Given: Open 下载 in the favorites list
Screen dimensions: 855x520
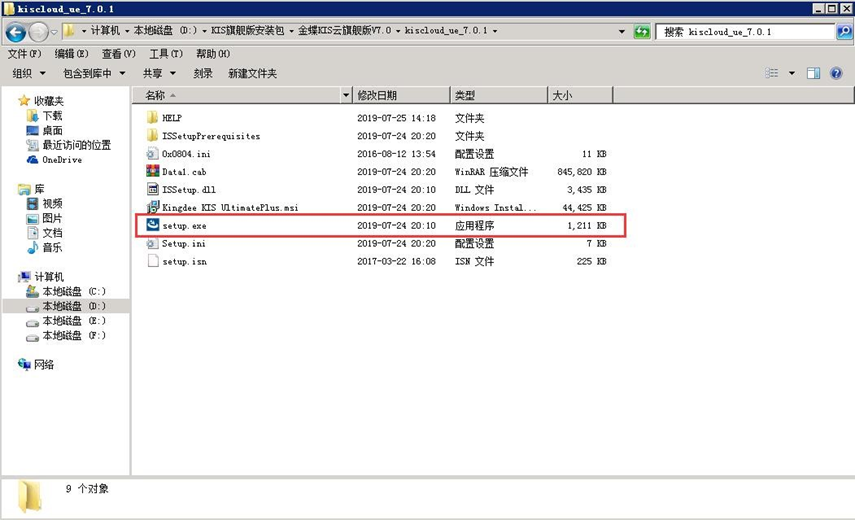Looking at the screenshot, I should pos(52,116).
